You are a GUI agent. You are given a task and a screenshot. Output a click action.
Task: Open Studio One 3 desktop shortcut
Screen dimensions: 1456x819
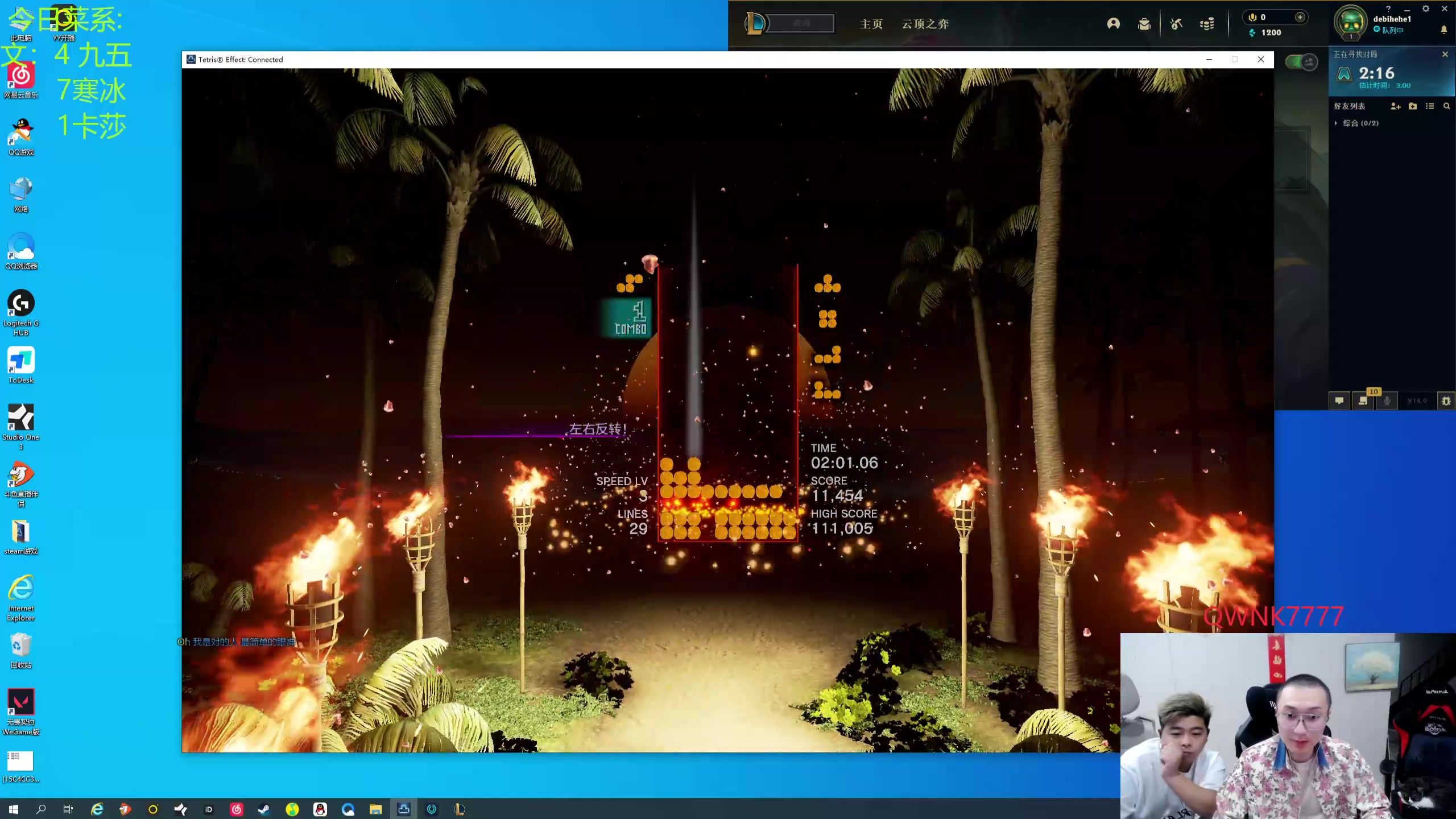(21, 427)
